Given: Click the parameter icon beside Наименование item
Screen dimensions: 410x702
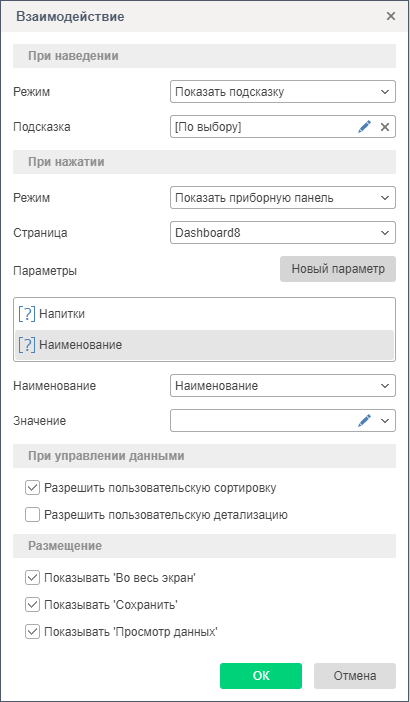Looking at the screenshot, I should (x=27, y=345).
